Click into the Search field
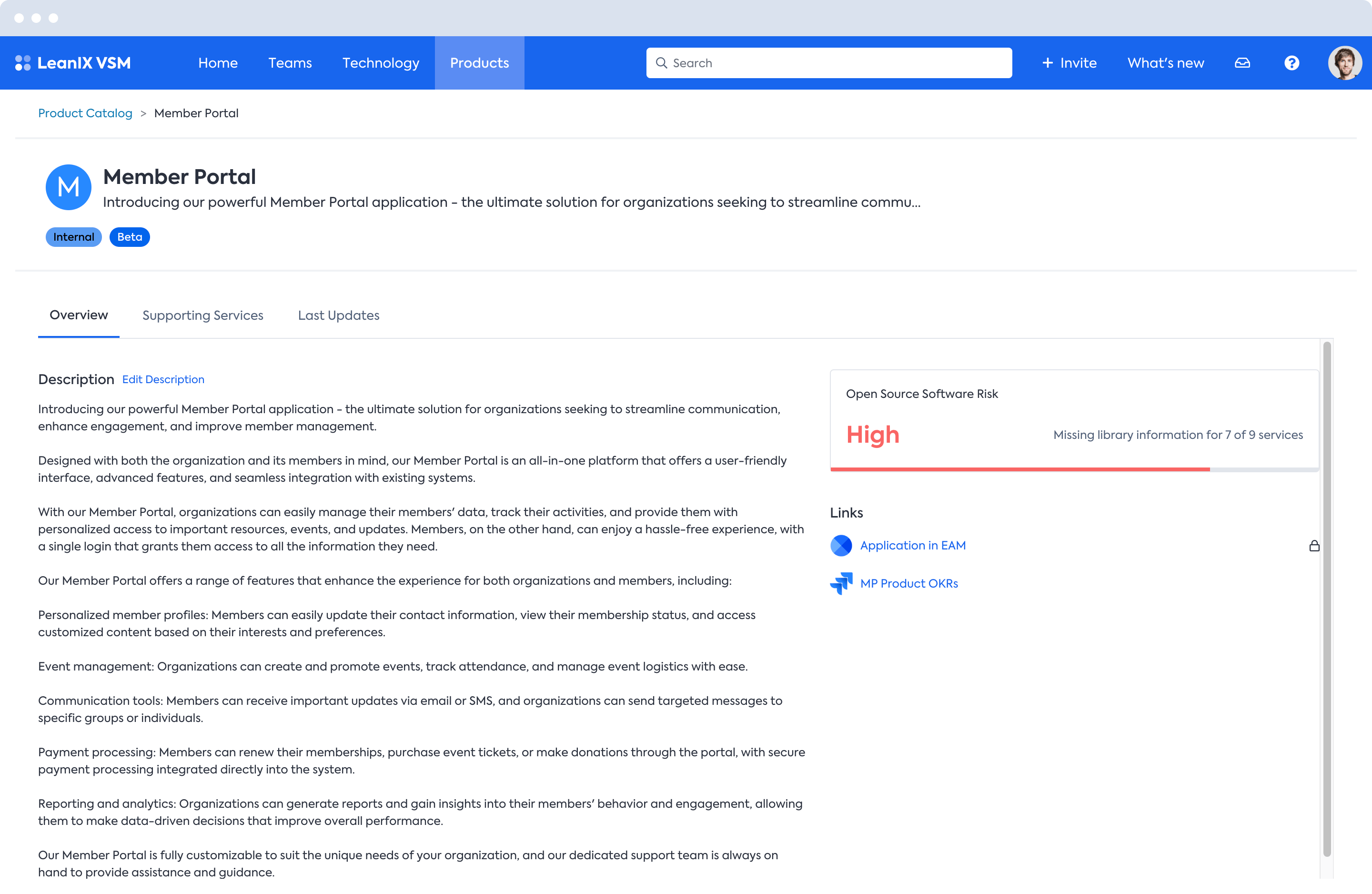The height and width of the screenshot is (894, 1372). pyautogui.click(x=829, y=63)
